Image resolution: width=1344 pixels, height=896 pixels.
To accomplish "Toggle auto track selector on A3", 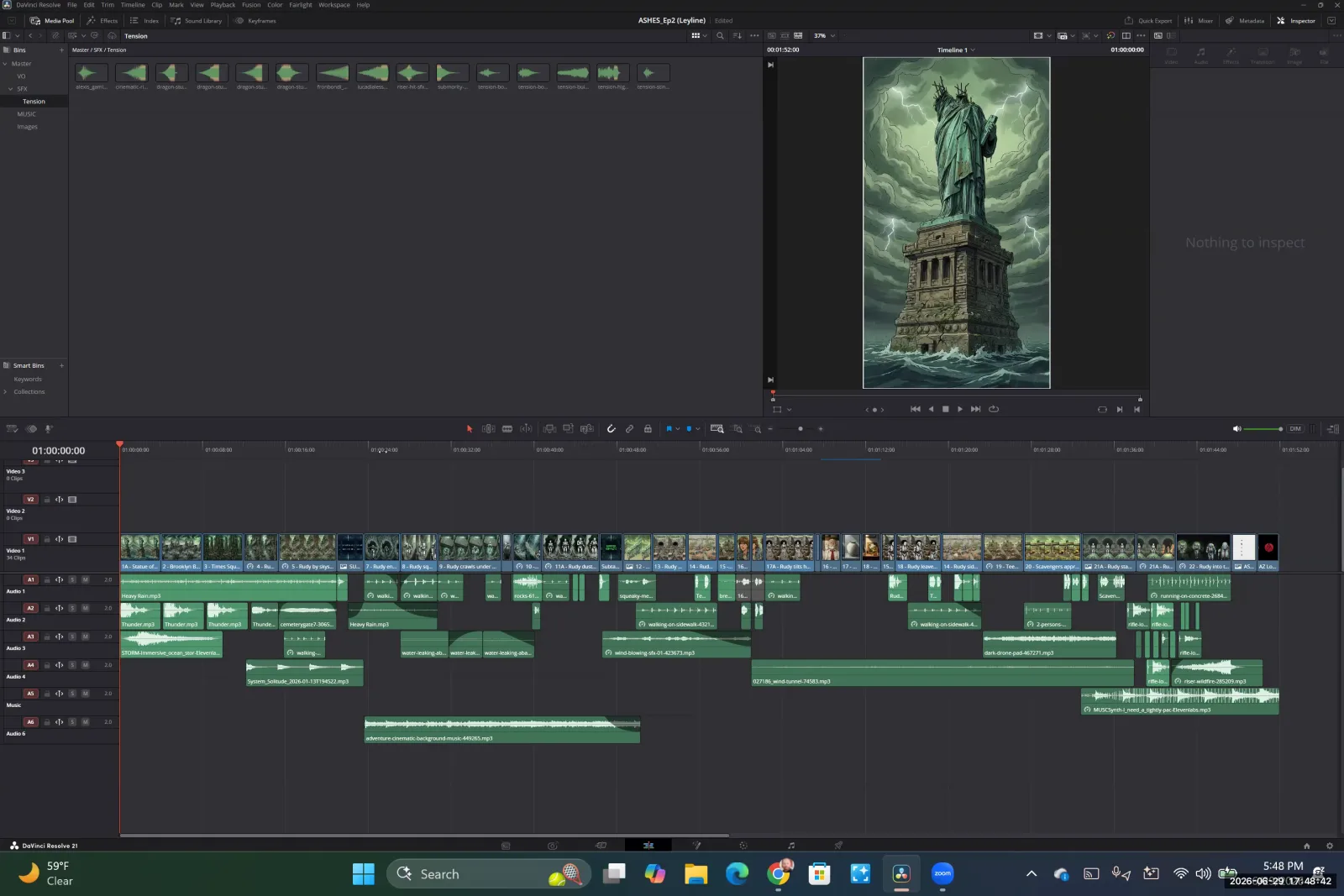I will tap(60, 637).
